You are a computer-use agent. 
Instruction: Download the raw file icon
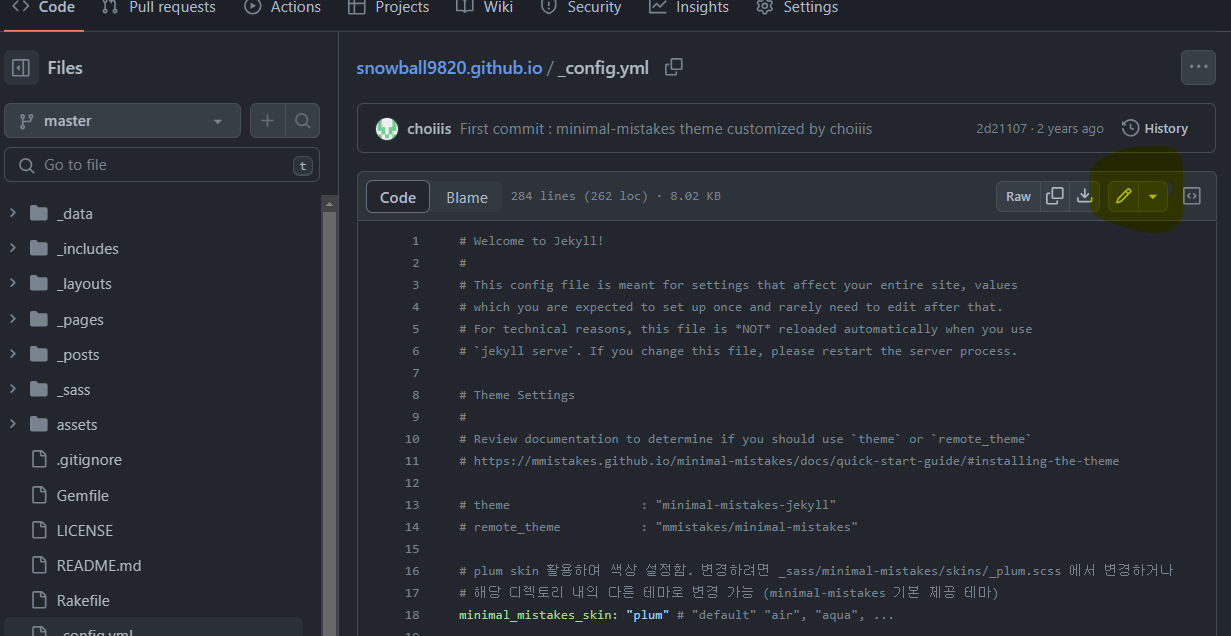click(x=1084, y=196)
